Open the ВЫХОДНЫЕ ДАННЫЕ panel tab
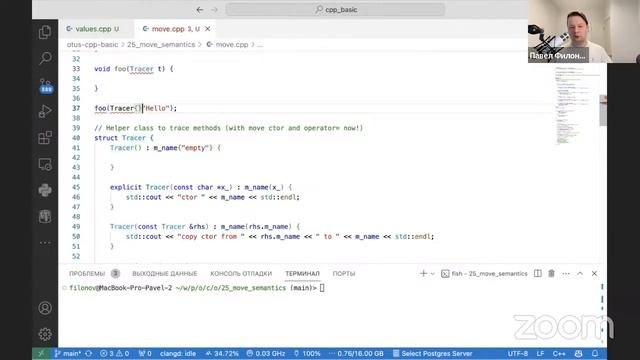The width and height of the screenshot is (640, 360). point(164,273)
